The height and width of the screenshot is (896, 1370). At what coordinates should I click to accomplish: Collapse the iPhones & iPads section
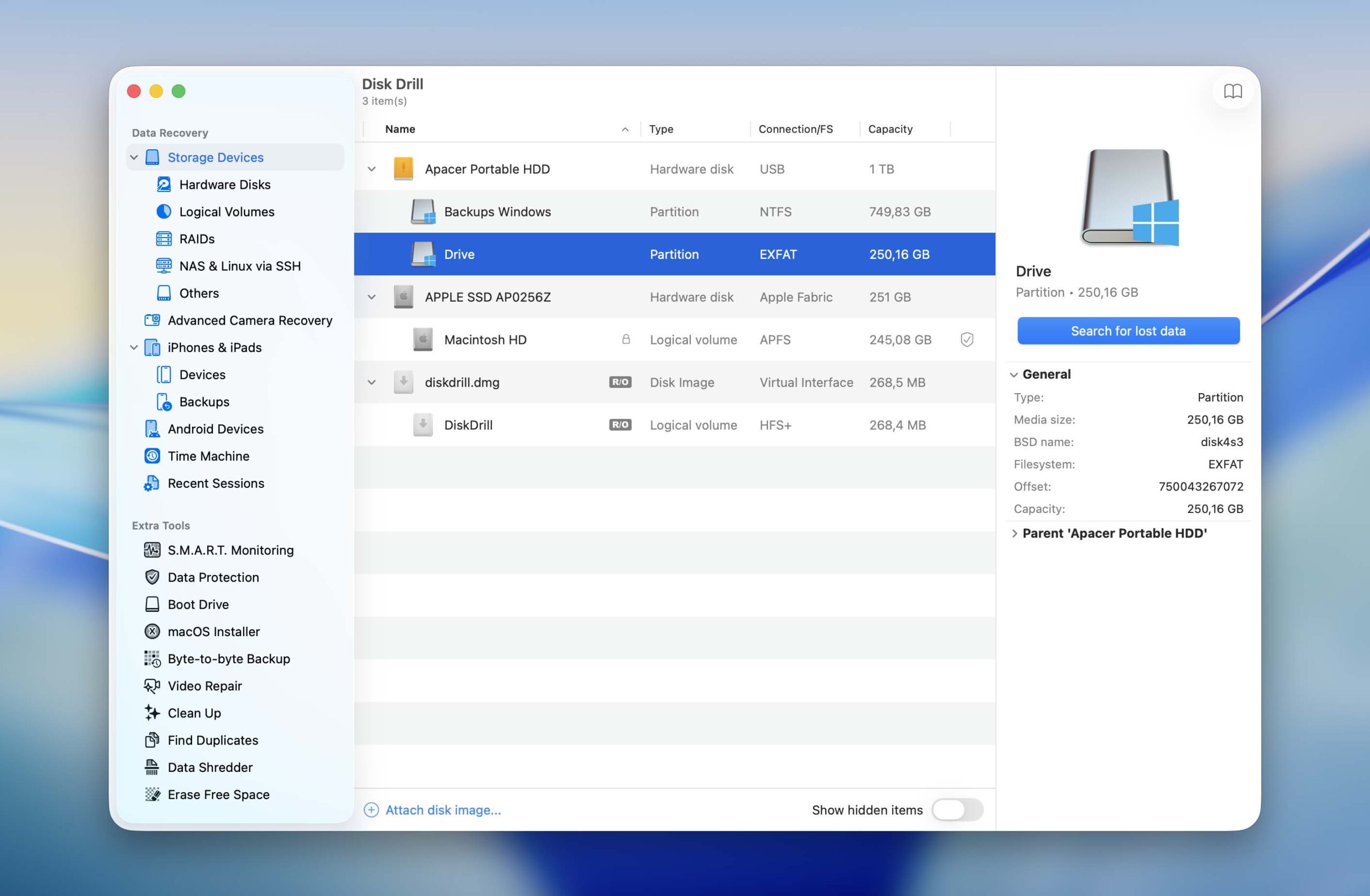(134, 347)
